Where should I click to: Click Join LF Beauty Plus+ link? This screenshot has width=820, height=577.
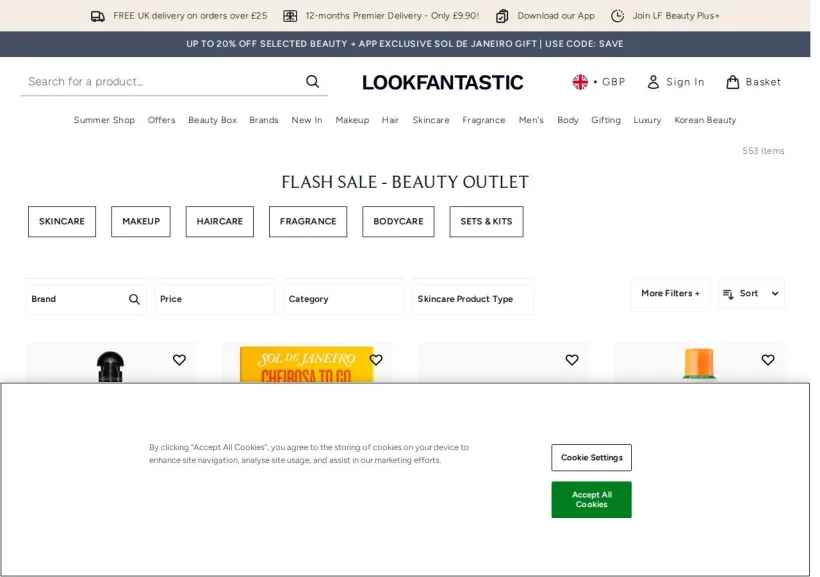[676, 16]
